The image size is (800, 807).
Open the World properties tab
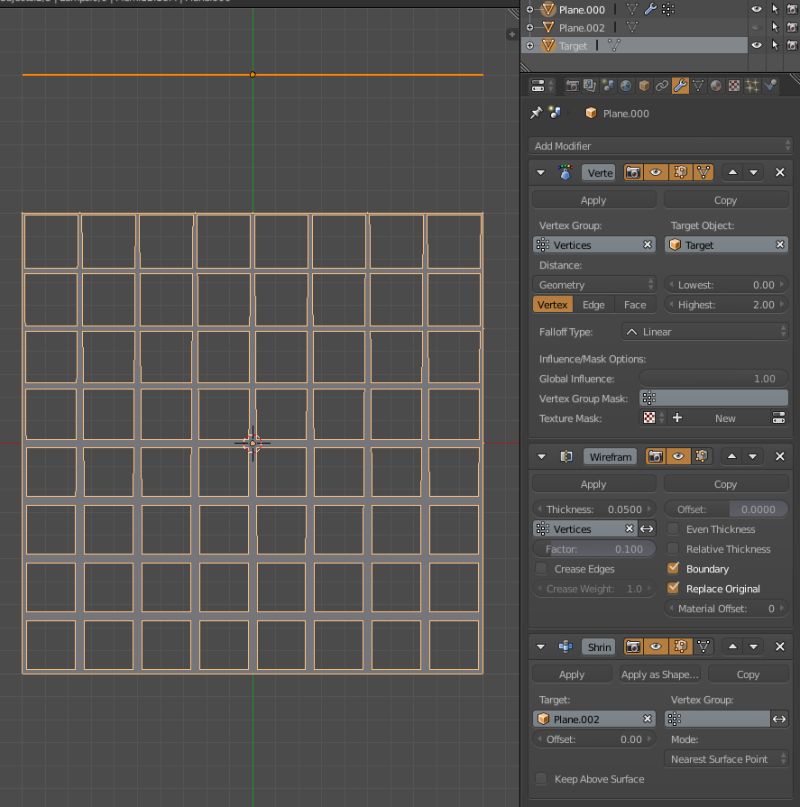[626, 85]
